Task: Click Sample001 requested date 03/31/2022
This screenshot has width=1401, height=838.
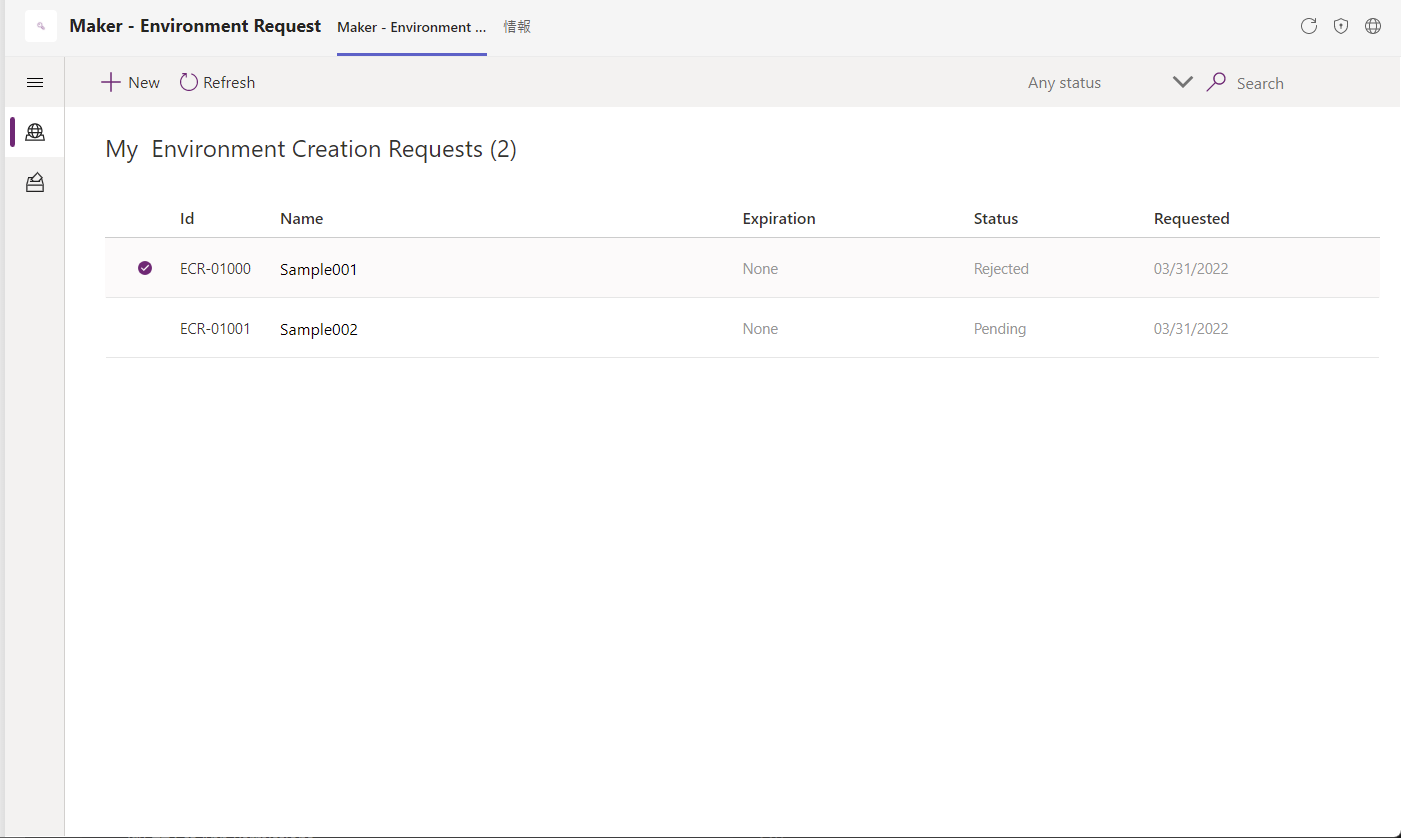Action: [1191, 268]
